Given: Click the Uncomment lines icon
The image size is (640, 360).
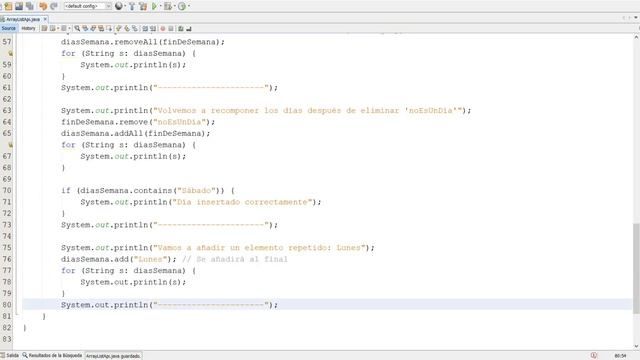Looking at the screenshot, I should click(189, 28).
